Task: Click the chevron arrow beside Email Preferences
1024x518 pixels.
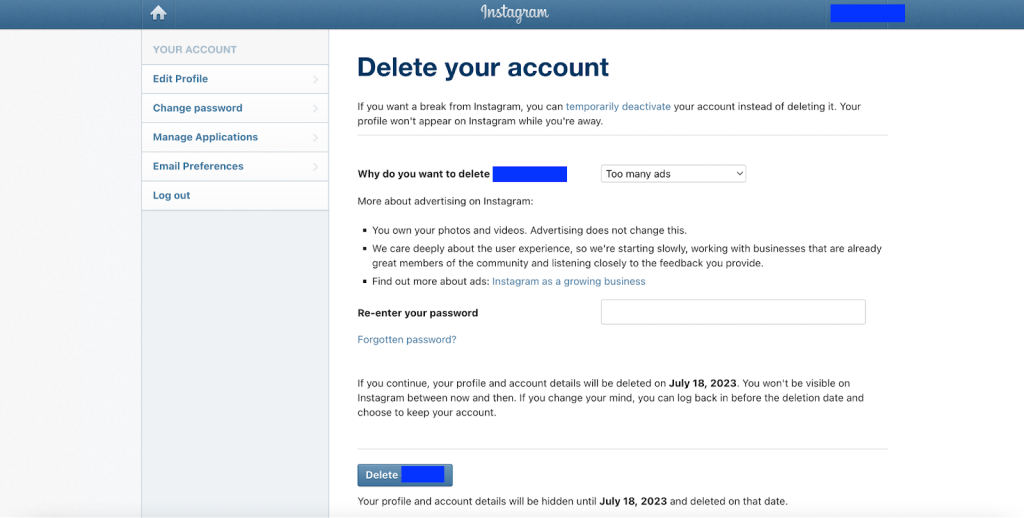Action: (x=315, y=166)
